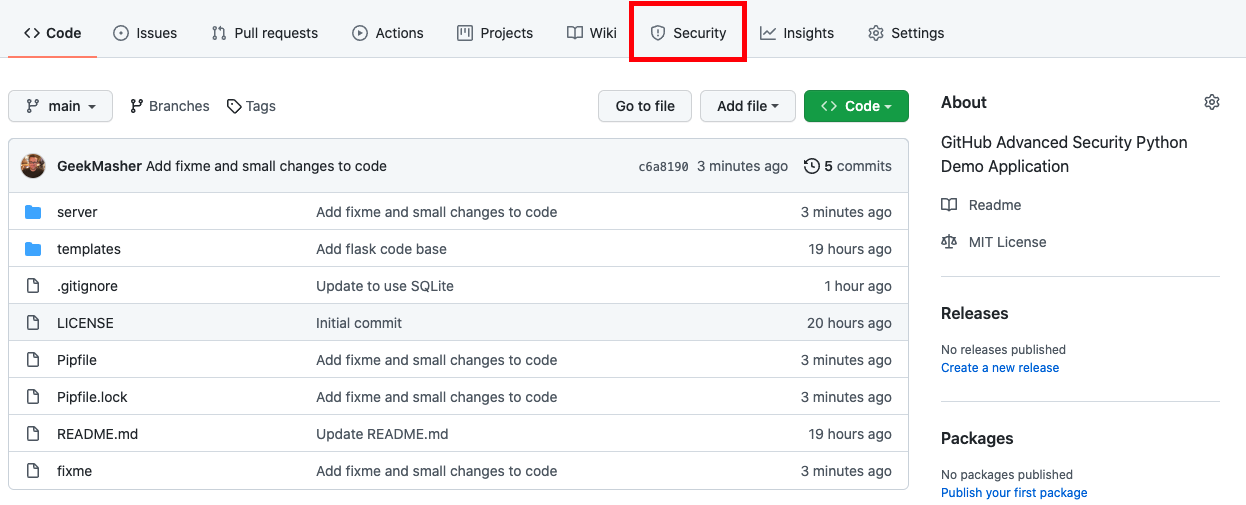Screen dimensions: 1246x505
Task: Expand the green Code dropdown
Action: [x=856, y=106]
